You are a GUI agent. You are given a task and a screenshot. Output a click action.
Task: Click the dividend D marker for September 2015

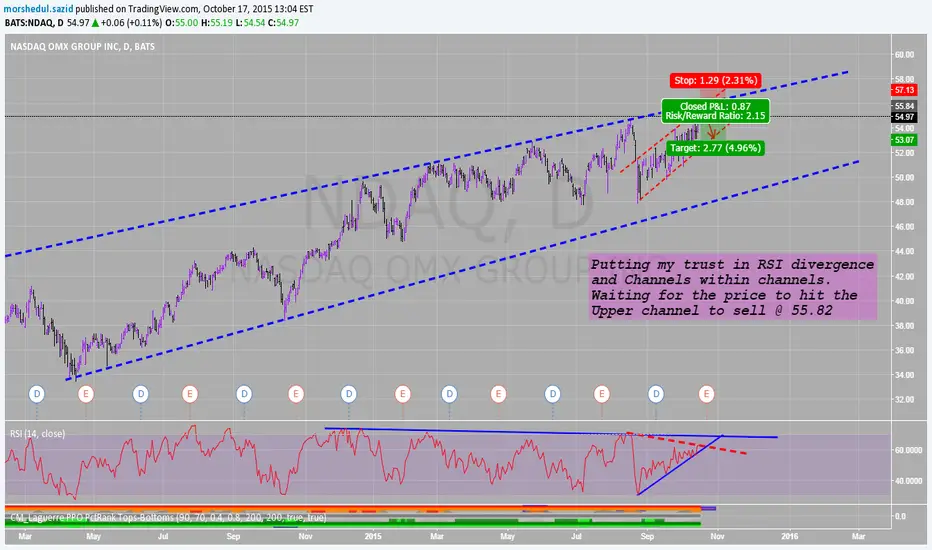tap(656, 394)
